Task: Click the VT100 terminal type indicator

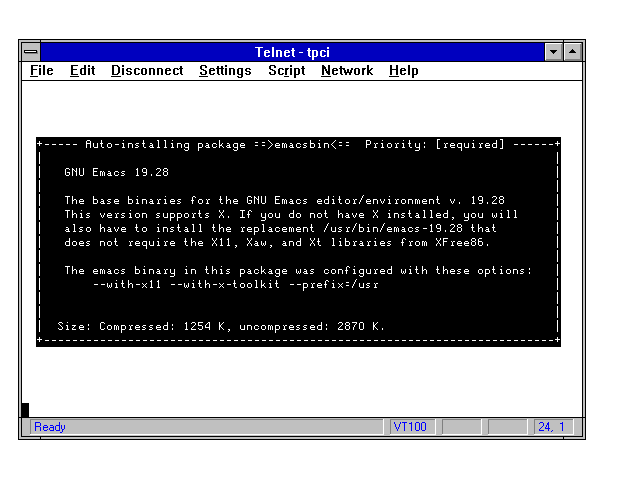Action: click(409, 427)
